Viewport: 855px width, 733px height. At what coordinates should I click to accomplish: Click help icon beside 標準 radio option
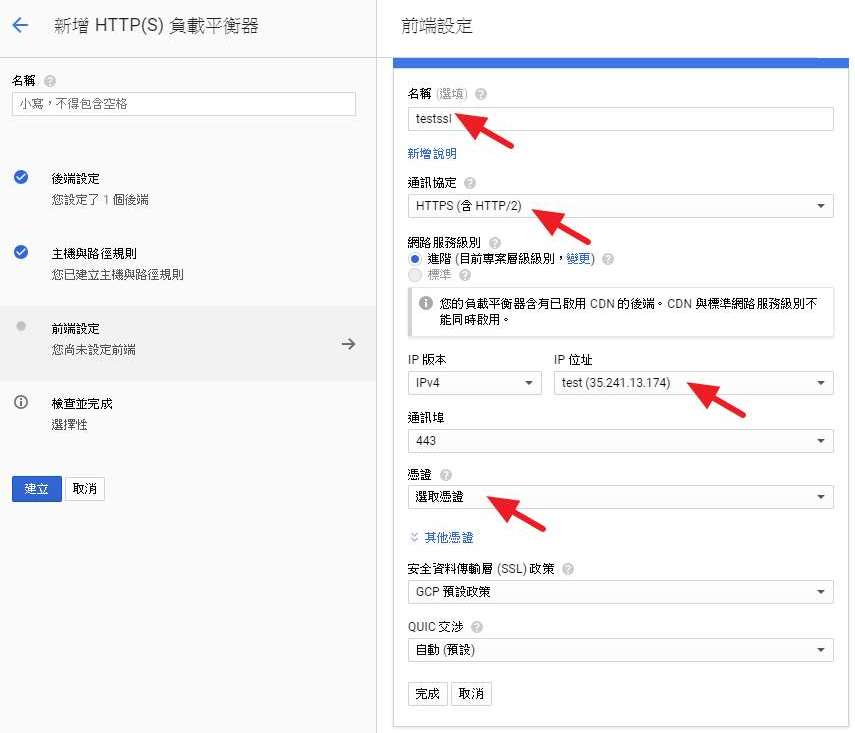point(465,275)
